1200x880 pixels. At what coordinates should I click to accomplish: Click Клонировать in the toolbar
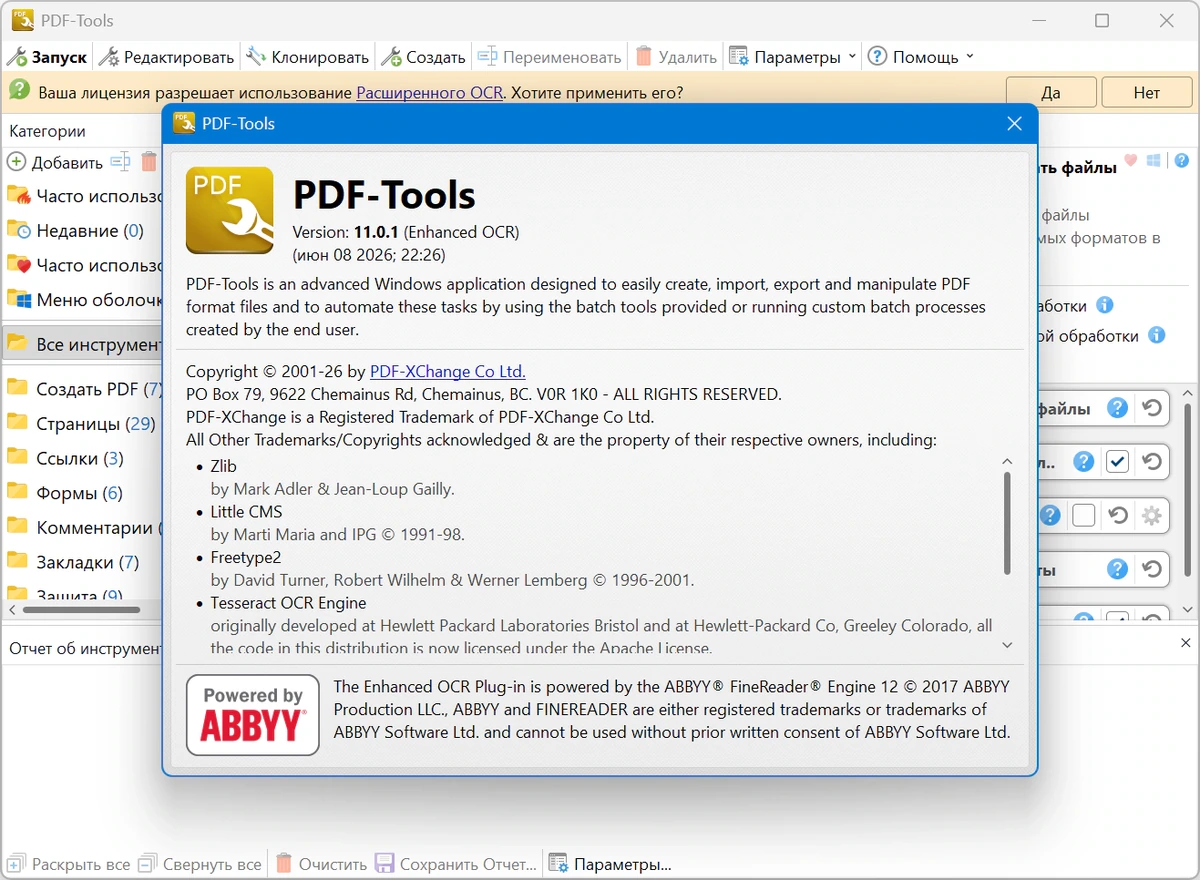point(308,57)
